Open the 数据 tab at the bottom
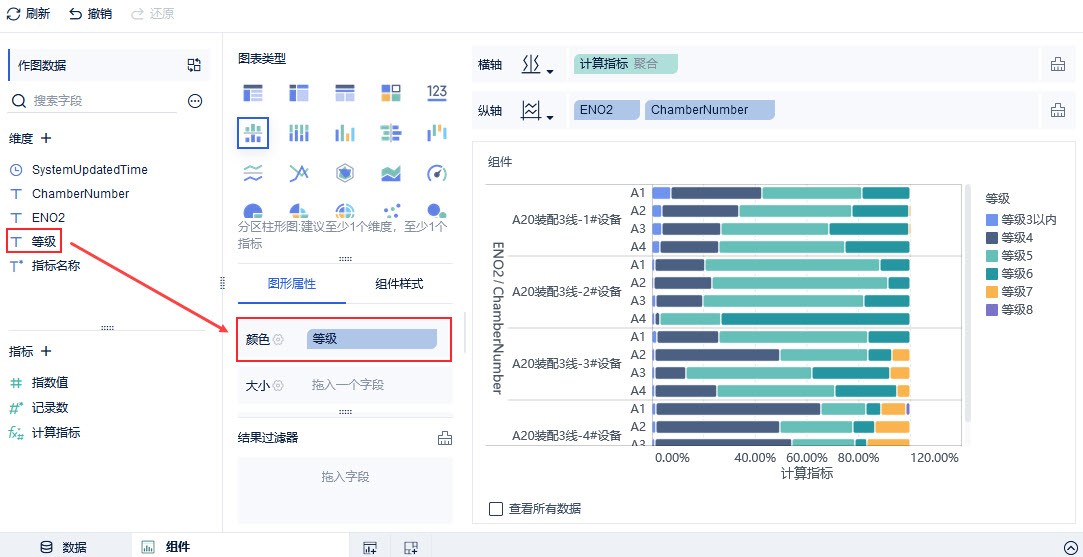This screenshot has height=557, width=1083. (64, 547)
